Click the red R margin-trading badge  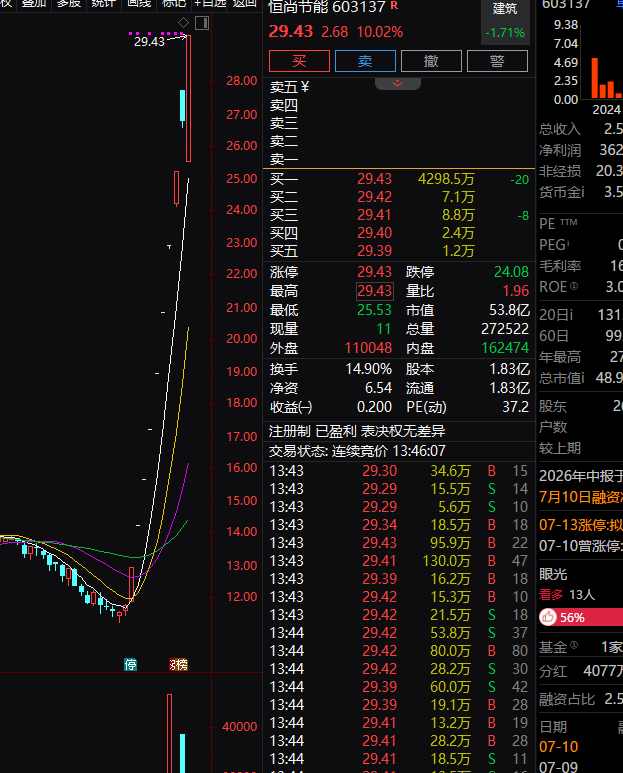tap(394, 5)
